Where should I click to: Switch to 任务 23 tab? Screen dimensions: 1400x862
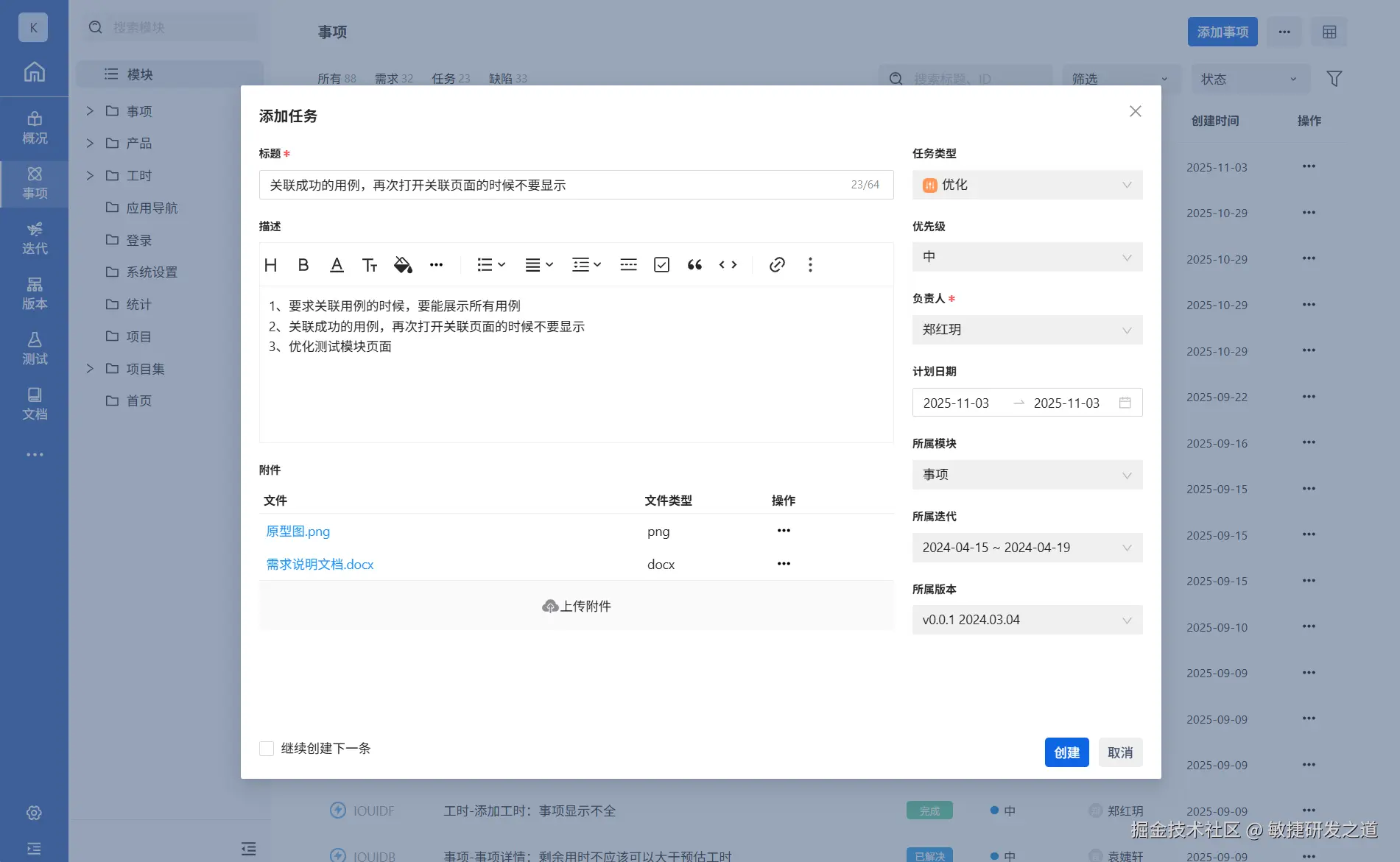pos(451,79)
